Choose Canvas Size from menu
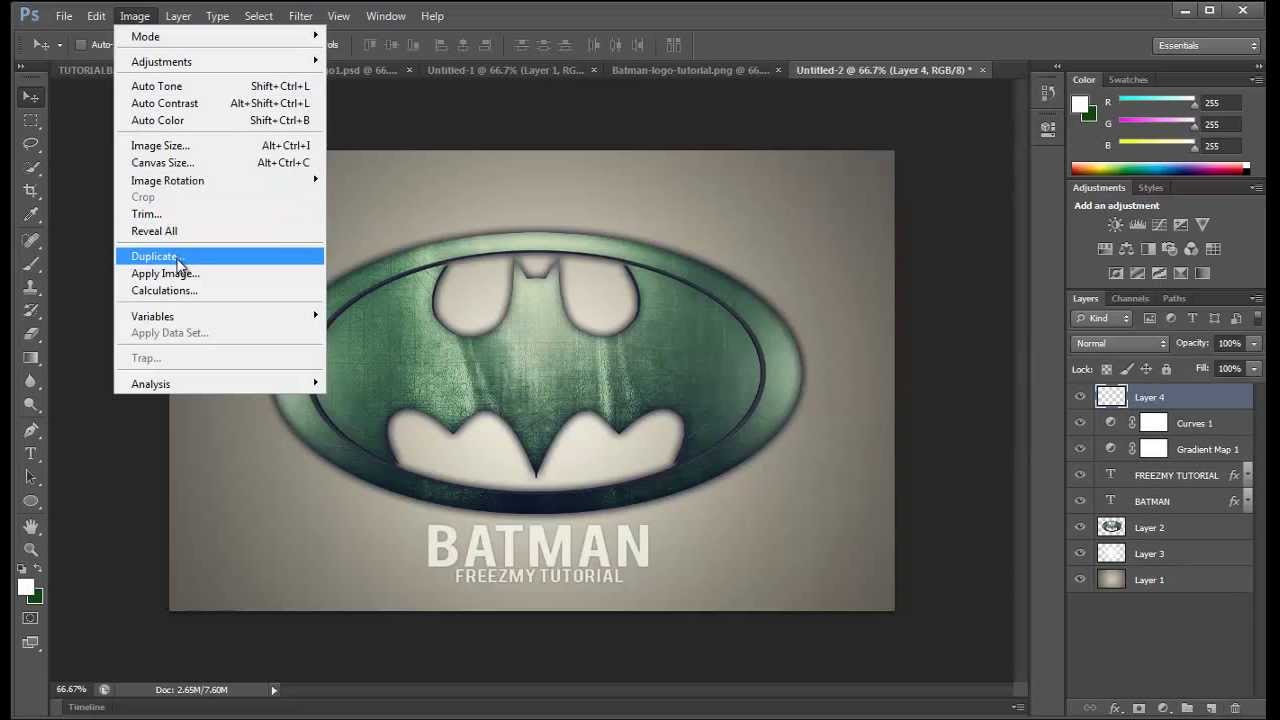1280x720 pixels. pyautogui.click(x=220, y=163)
